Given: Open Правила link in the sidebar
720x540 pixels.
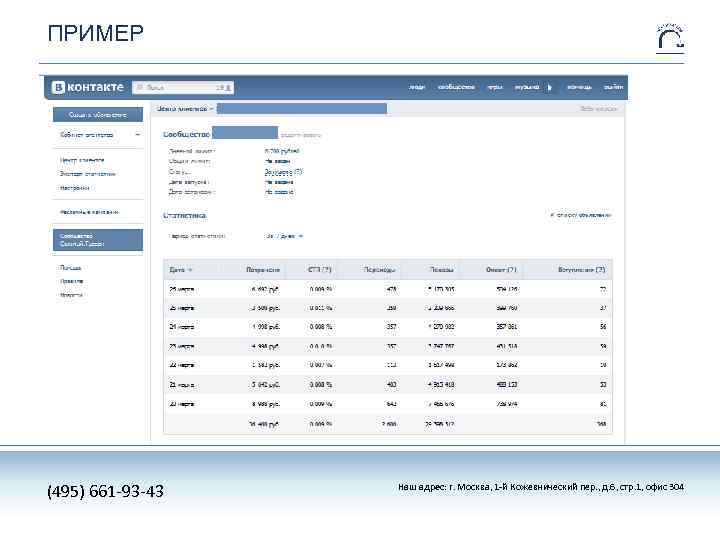Looking at the screenshot, I should point(72,281).
